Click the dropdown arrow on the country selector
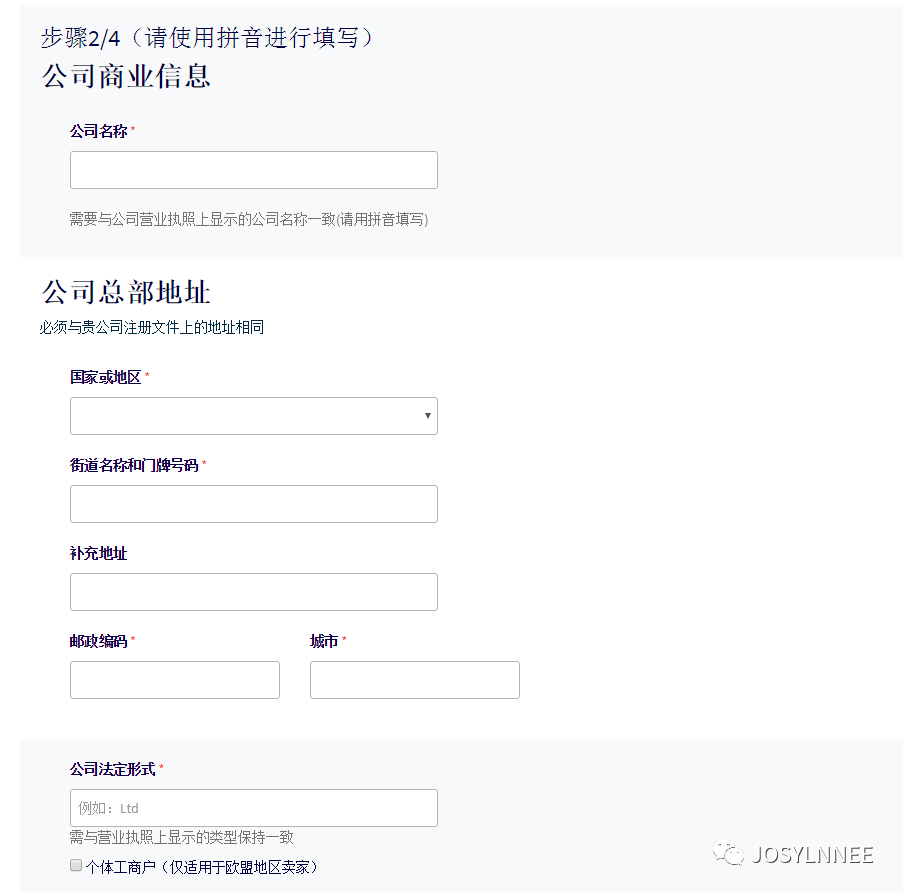The image size is (903, 892). (427, 416)
